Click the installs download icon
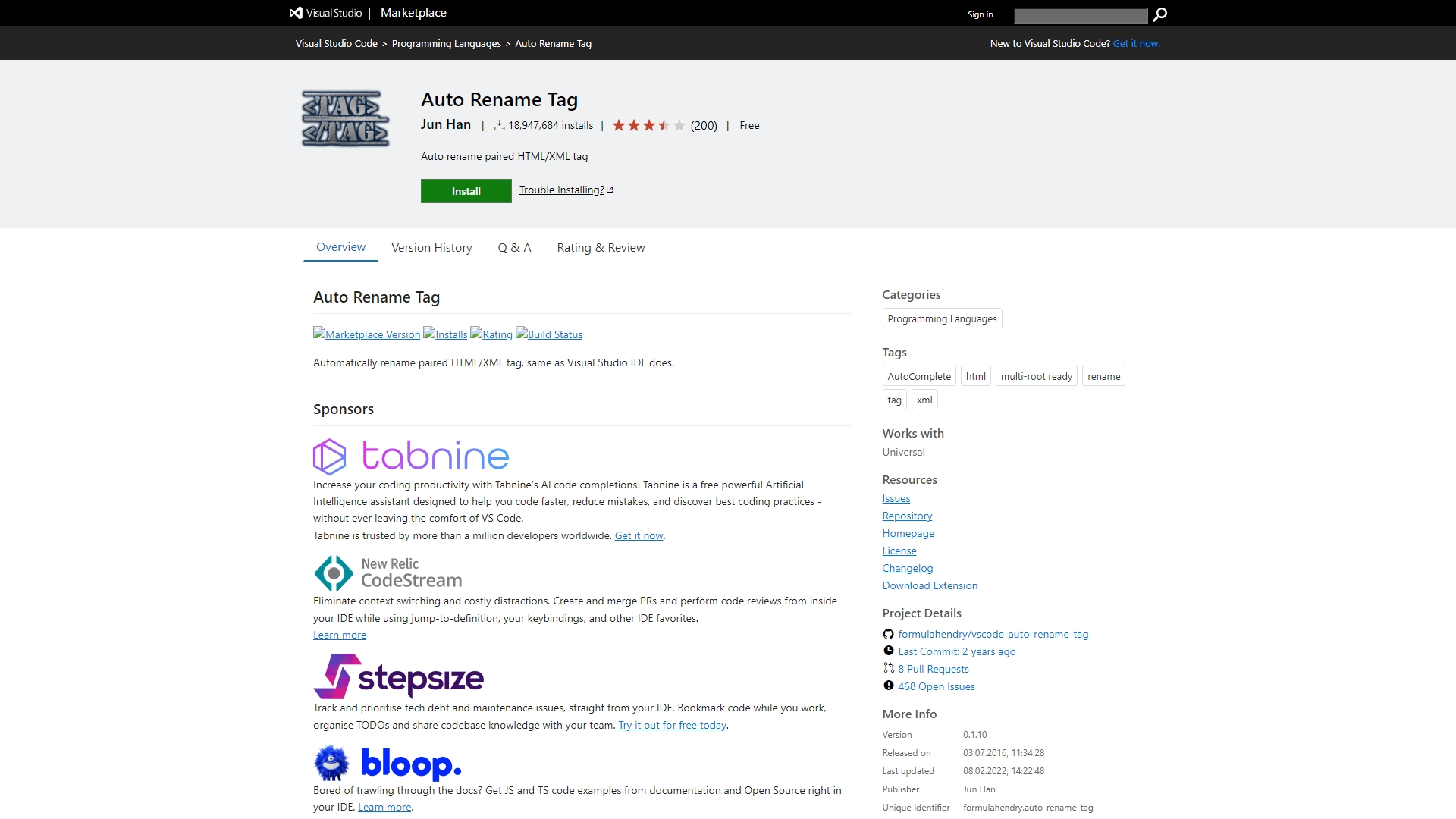 (499, 126)
